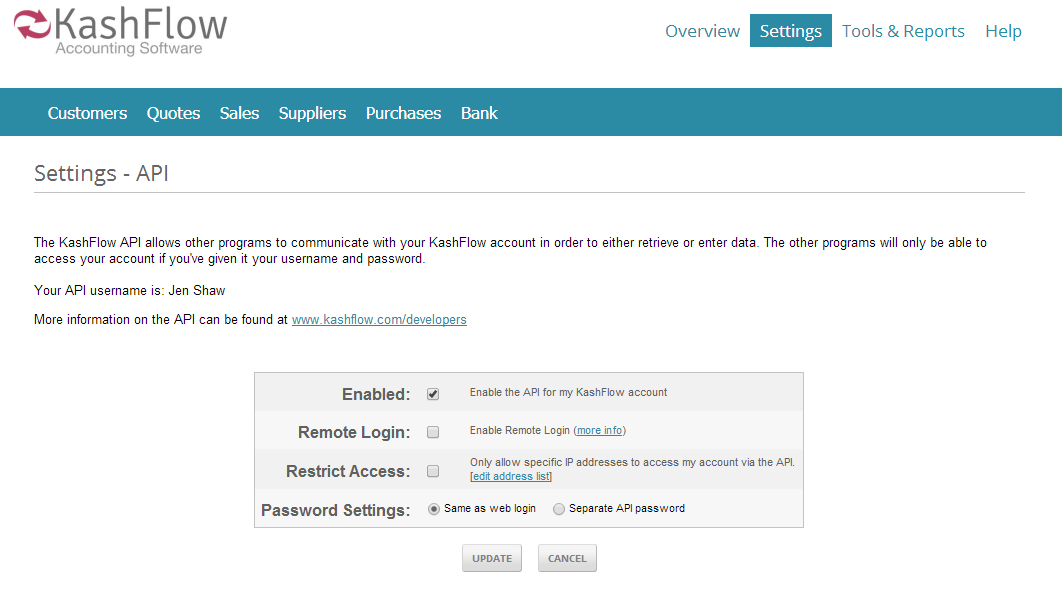
Task: Open the Purchases section
Action: pyautogui.click(x=404, y=113)
